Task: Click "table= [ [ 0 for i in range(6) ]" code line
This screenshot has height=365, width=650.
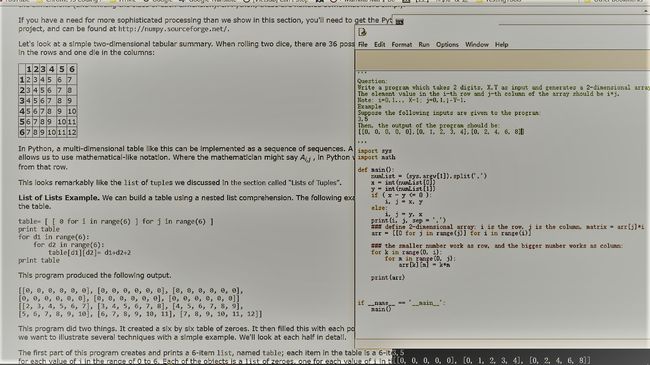Action: [x=116, y=221]
